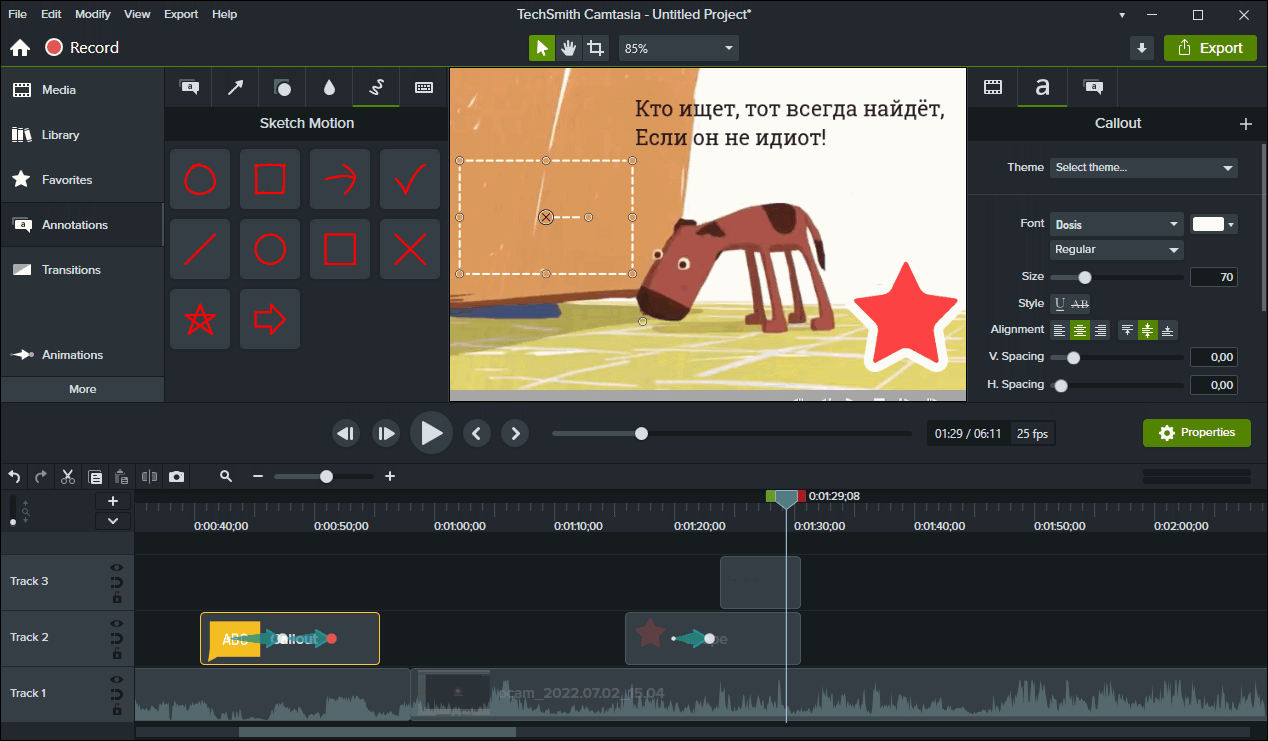The height and width of the screenshot is (741, 1268).
Task: Activate the Crop tool
Action: click(596, 48)
